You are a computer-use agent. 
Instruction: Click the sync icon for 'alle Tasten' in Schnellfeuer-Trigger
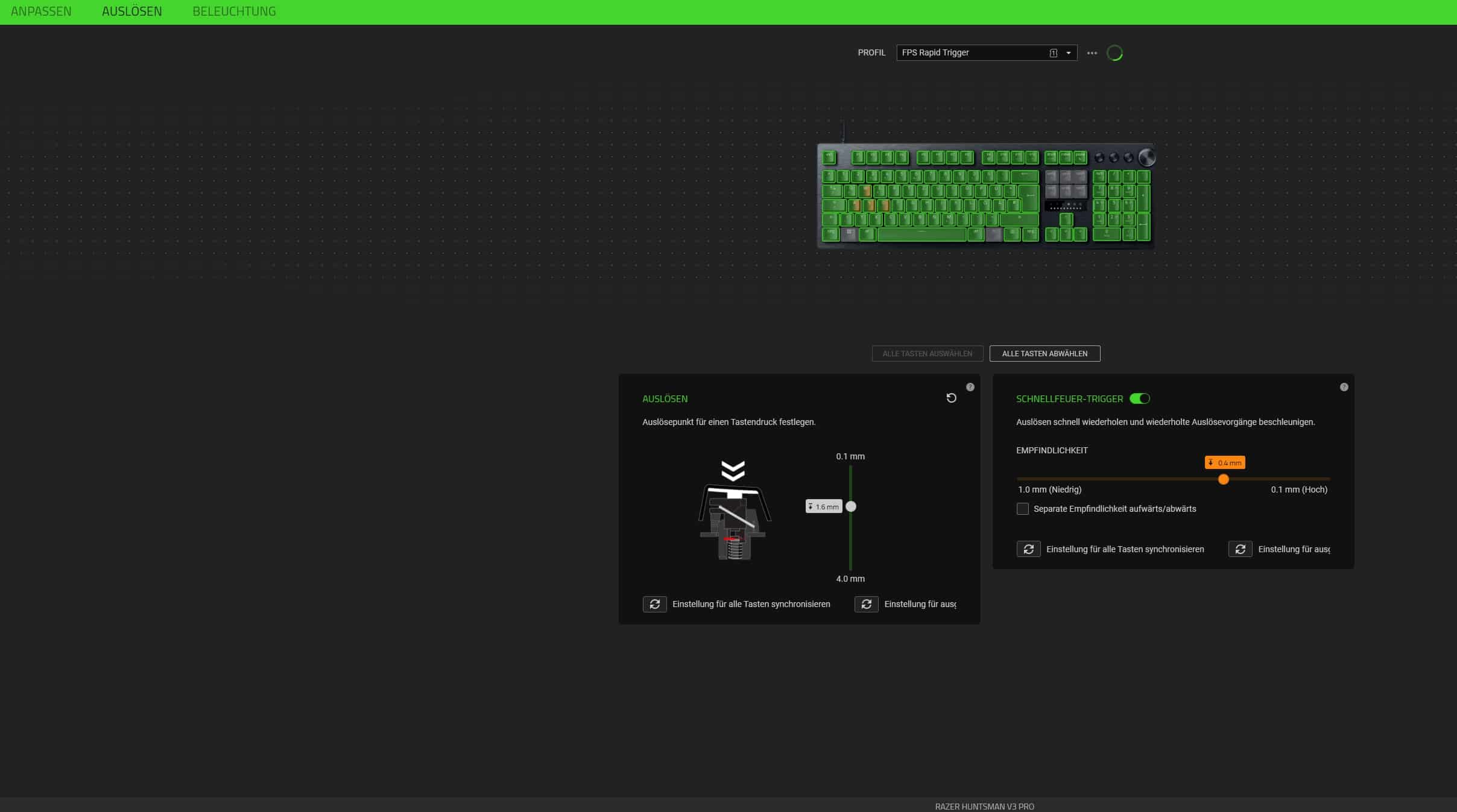(1028, 549)
